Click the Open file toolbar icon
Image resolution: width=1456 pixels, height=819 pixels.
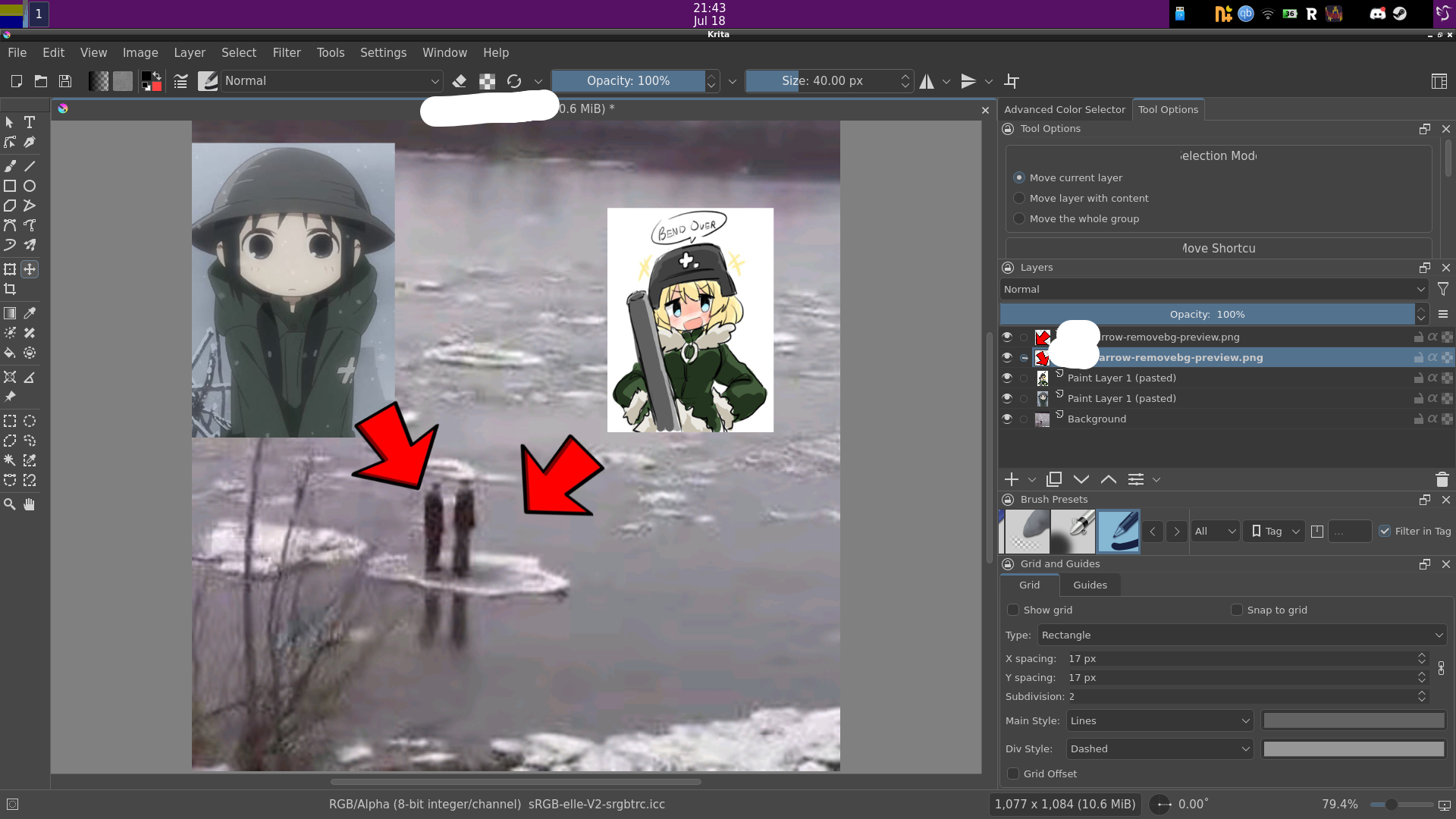tap(41, 81)
